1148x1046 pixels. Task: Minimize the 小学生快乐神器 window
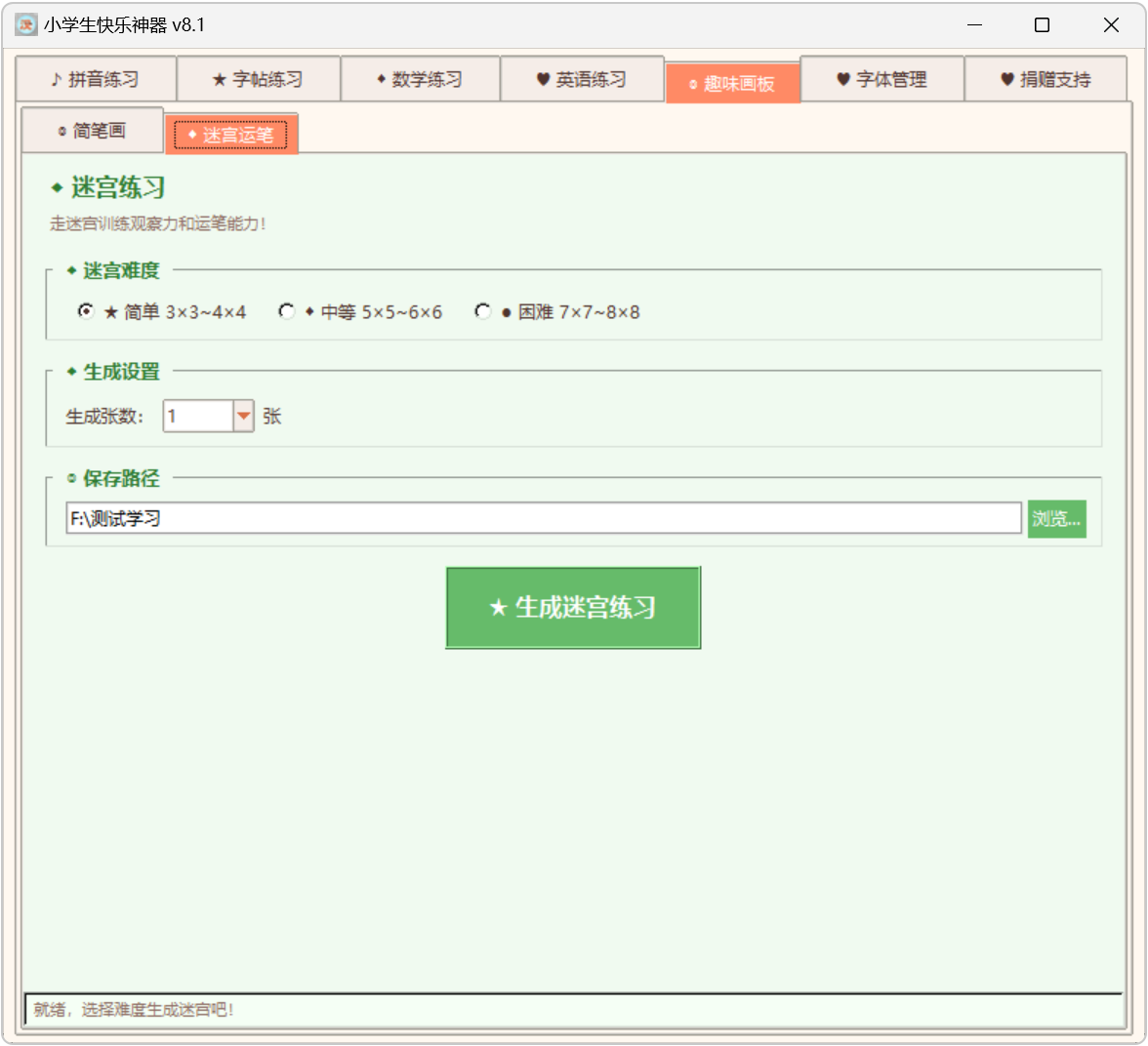click(974, 25)
